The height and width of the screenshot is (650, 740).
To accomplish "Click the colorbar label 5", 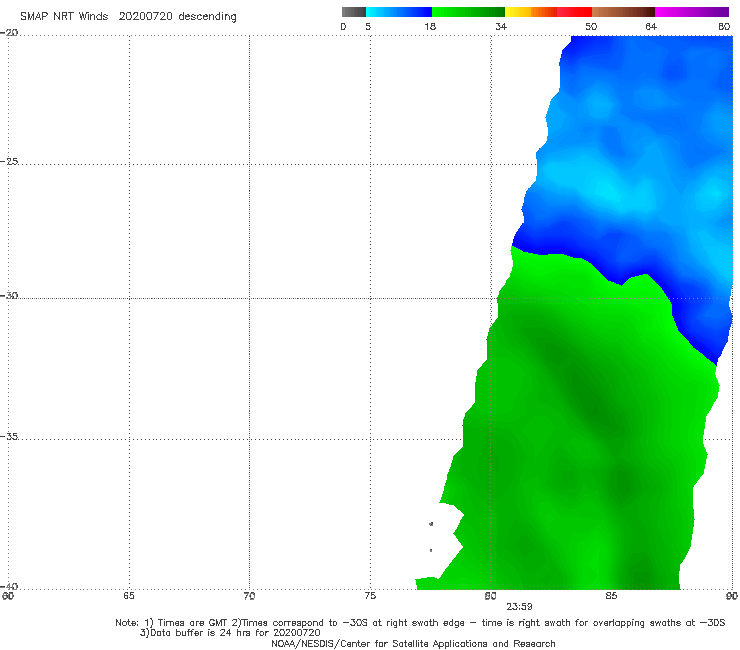I will point(368,26).
